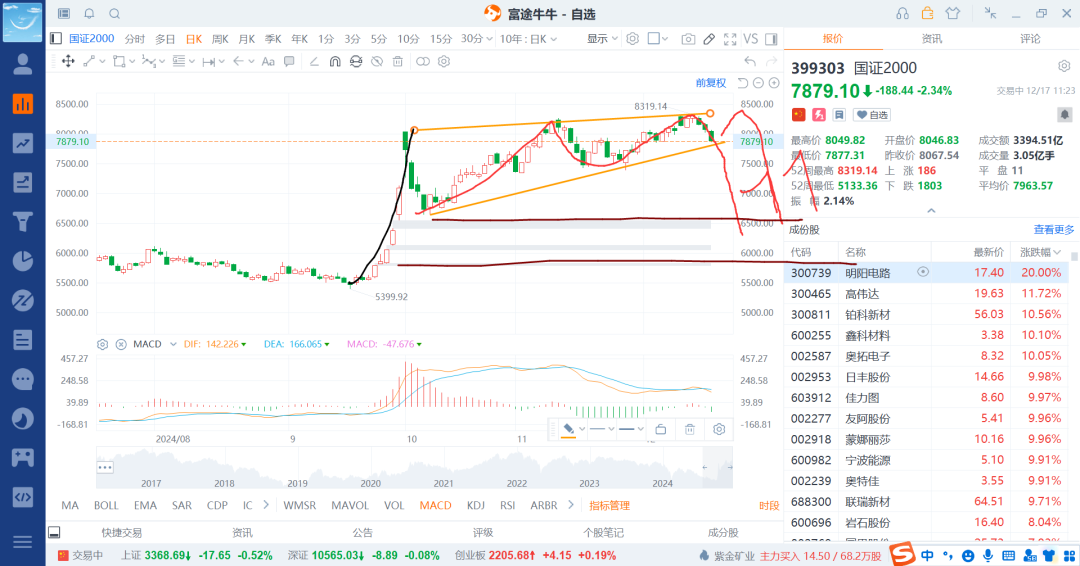1080x566 pixels.
Task: Open chart settings gear near 显示
Action: [632, 39]
